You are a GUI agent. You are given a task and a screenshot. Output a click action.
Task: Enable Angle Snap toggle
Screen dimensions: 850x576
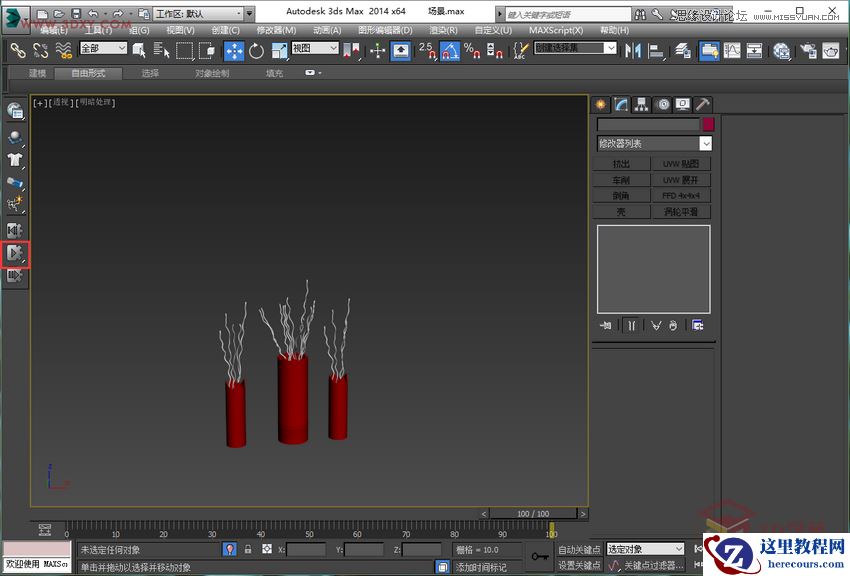pos(448,50)
